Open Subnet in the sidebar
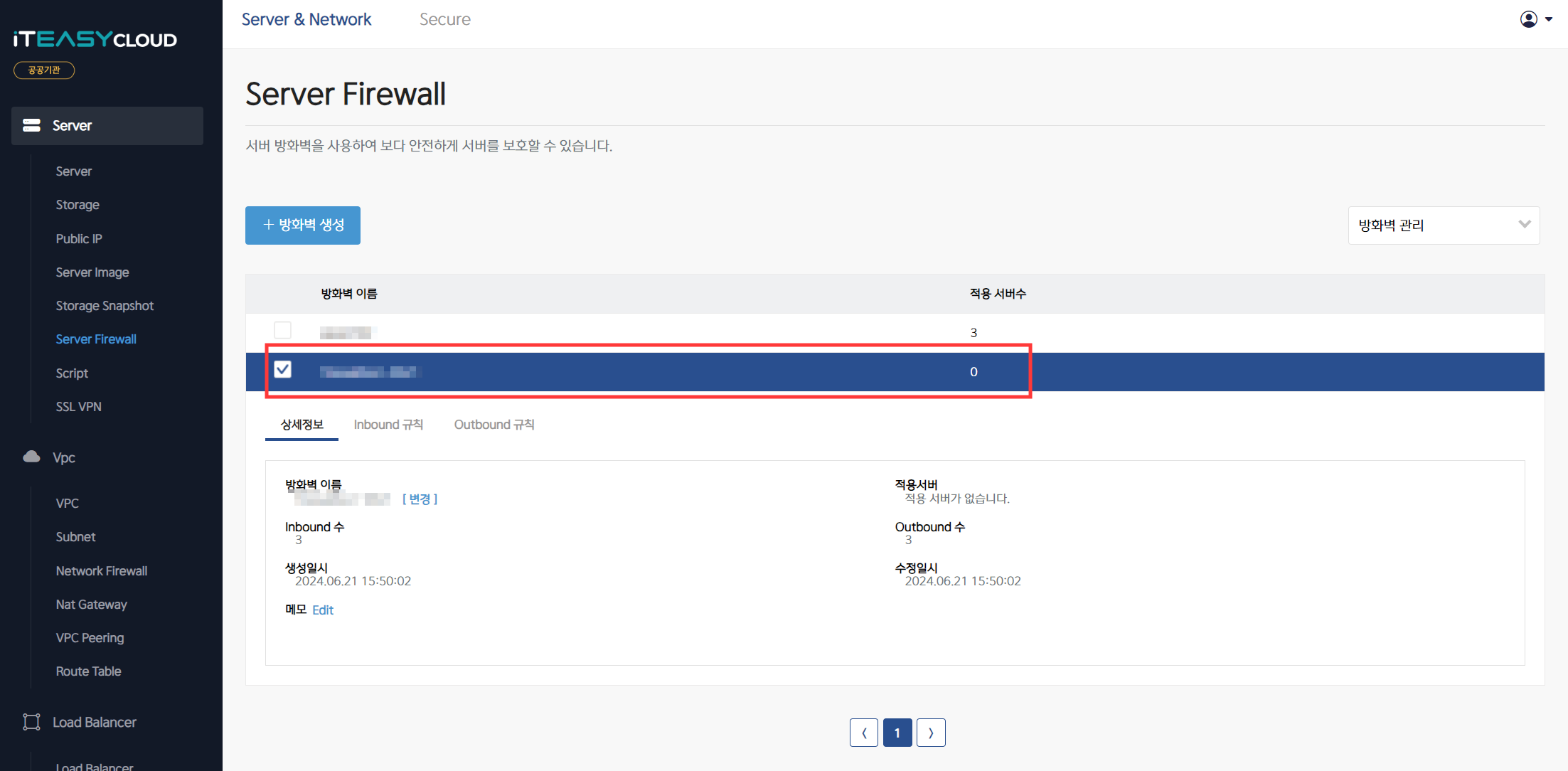The image size is (1568, 771). pos(75,537)
